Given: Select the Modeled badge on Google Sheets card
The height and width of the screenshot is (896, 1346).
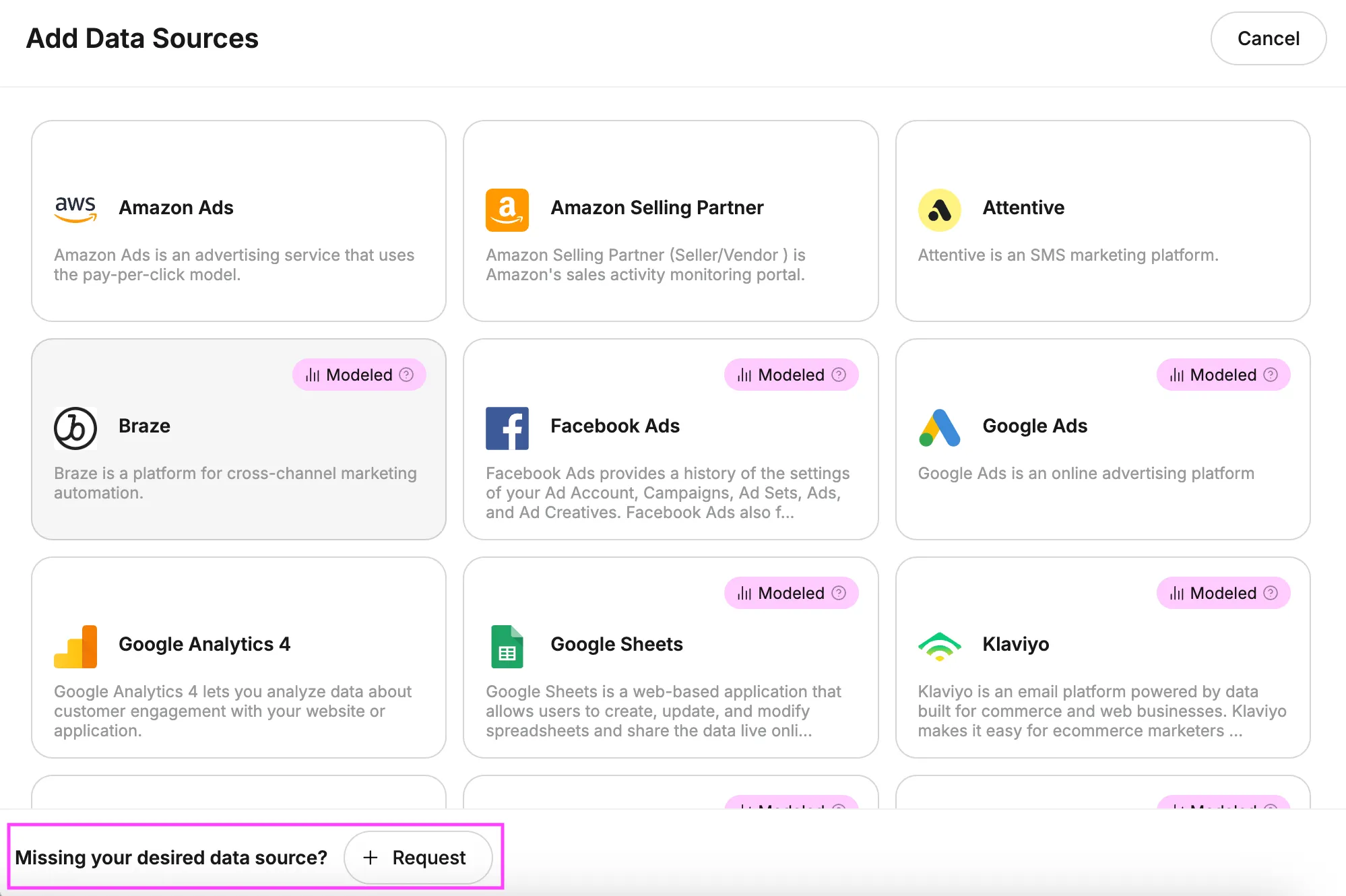Looking at the screenshot, I should (791, 593).
